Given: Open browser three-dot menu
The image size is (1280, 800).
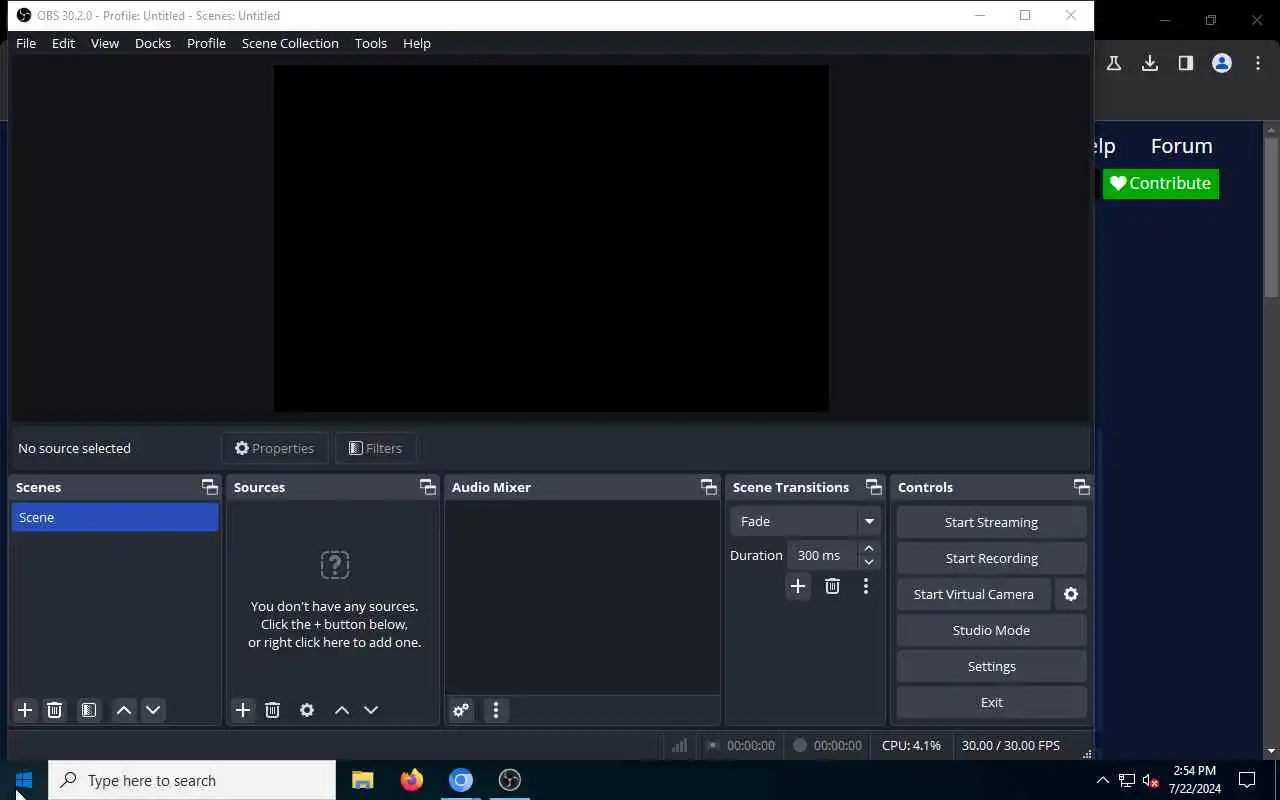Looking at the screenshot, I should (1258, 63).
